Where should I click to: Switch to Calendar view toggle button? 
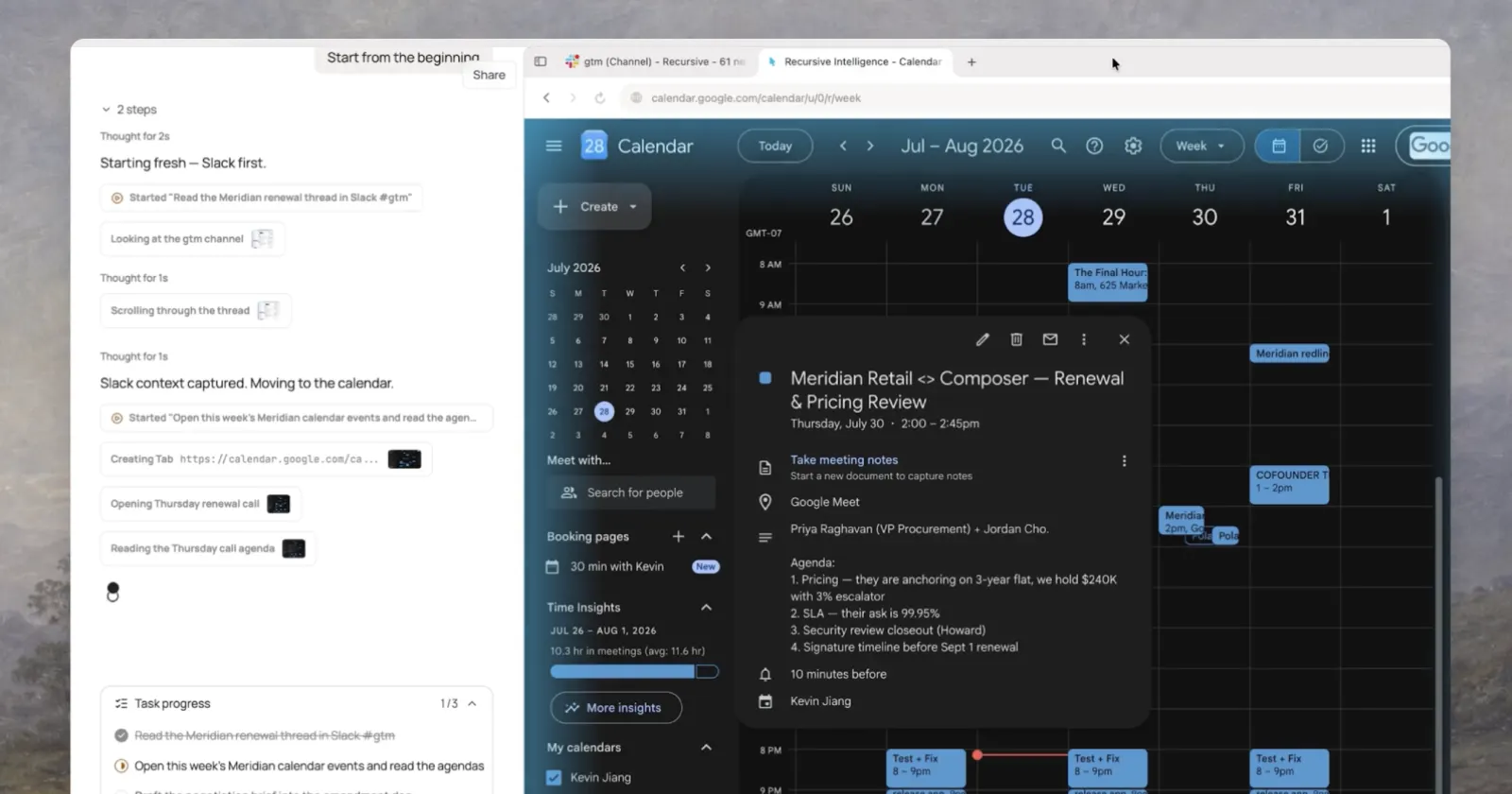[1279, 146]
